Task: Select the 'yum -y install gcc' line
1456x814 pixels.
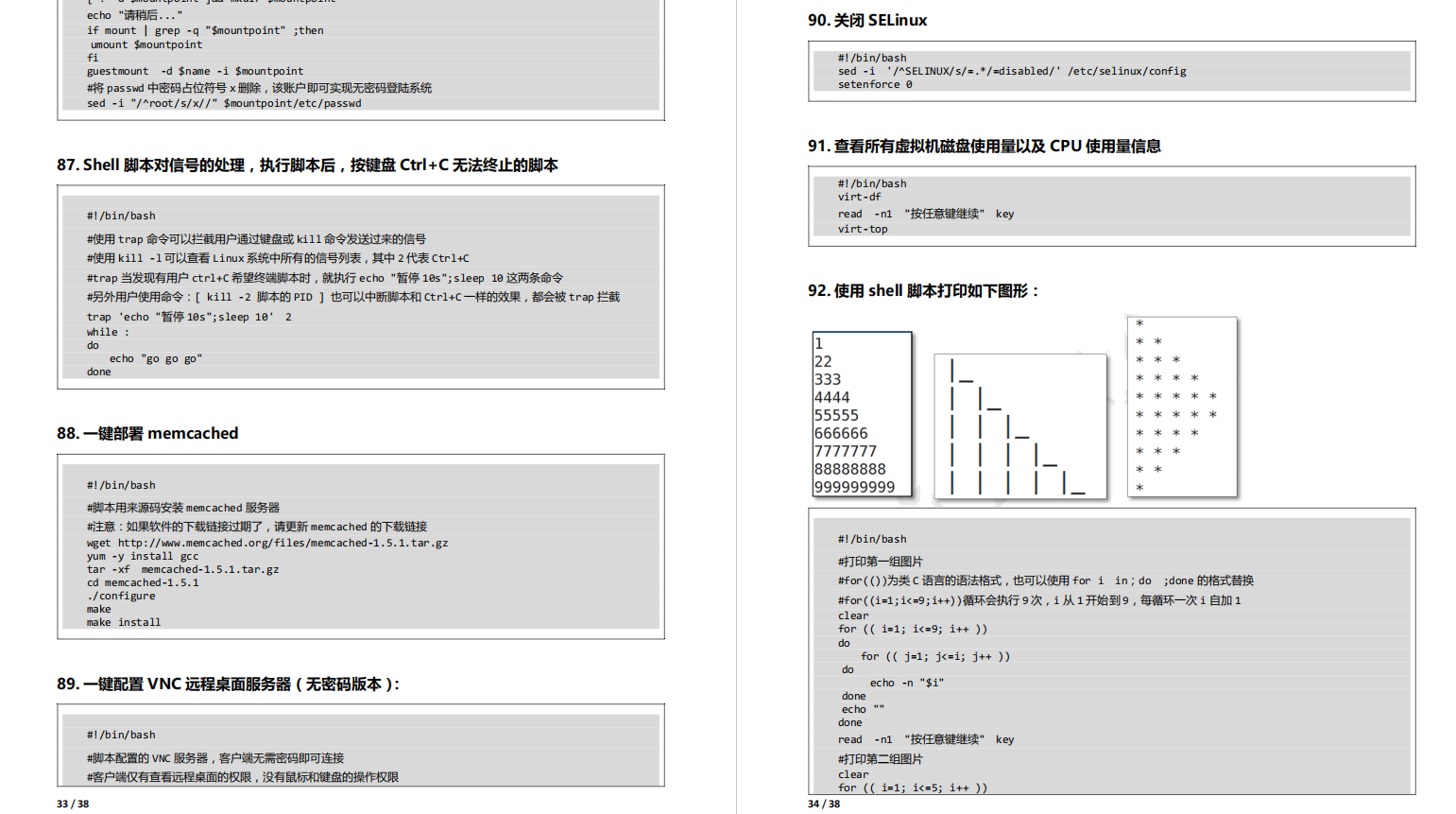Action: pos(143,556)
